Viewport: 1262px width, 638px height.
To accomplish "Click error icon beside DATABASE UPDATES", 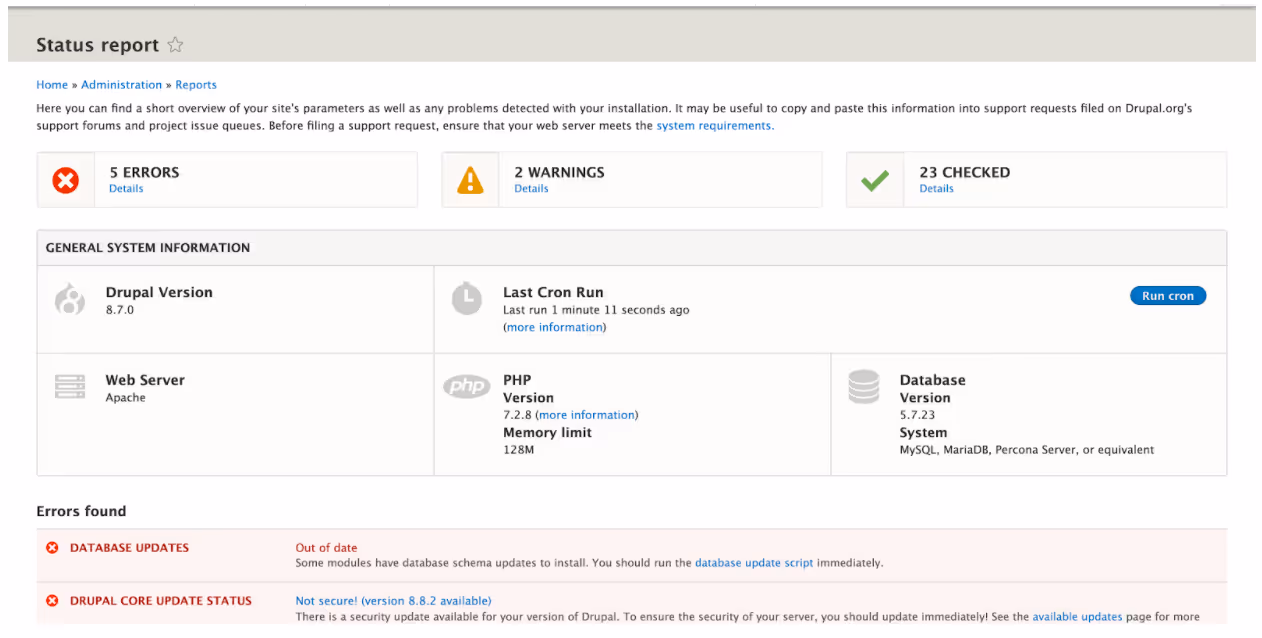I will pos(52,548).
